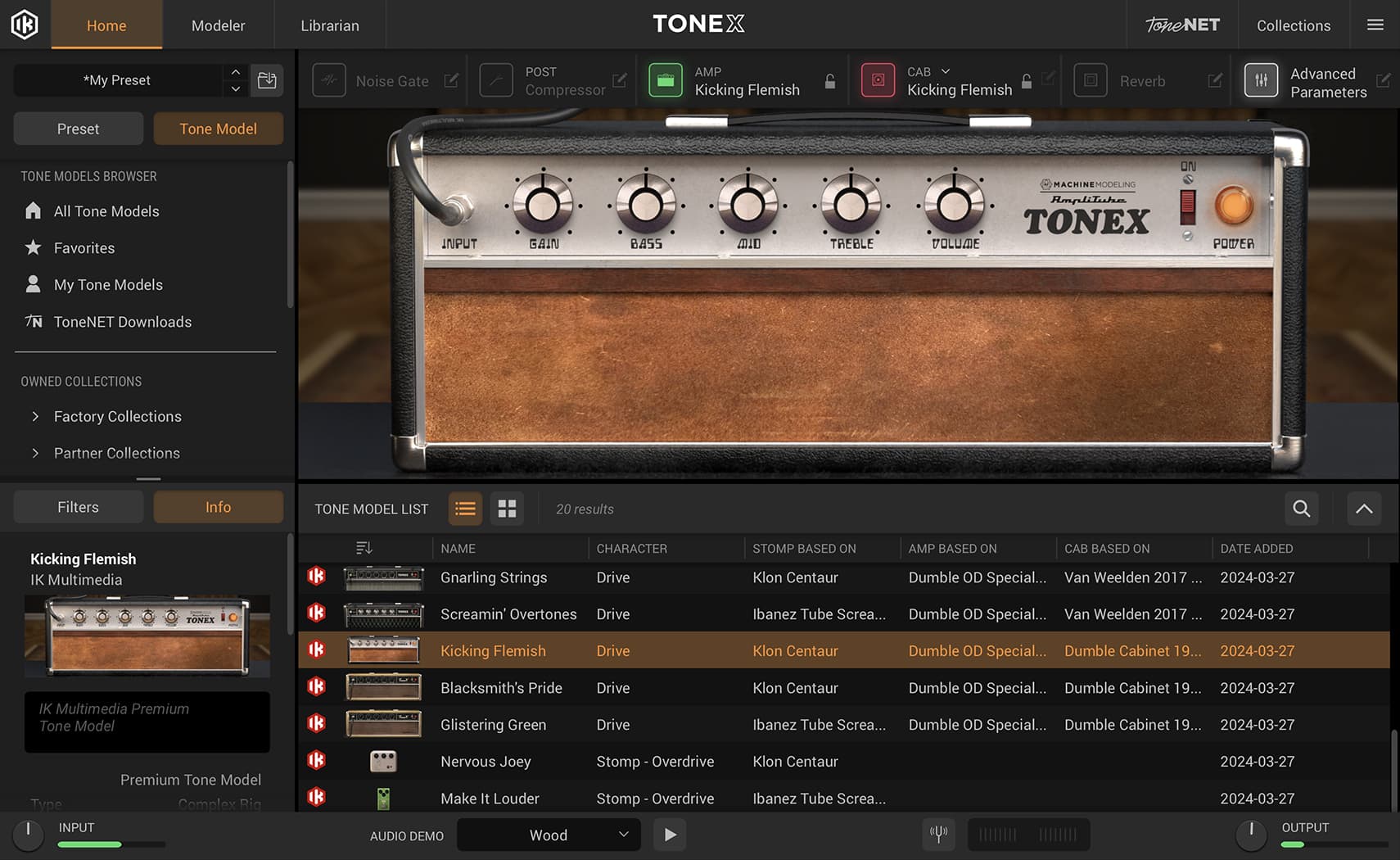Play the audio demo
1400x860 pixels.
click(x=670, y=835)
